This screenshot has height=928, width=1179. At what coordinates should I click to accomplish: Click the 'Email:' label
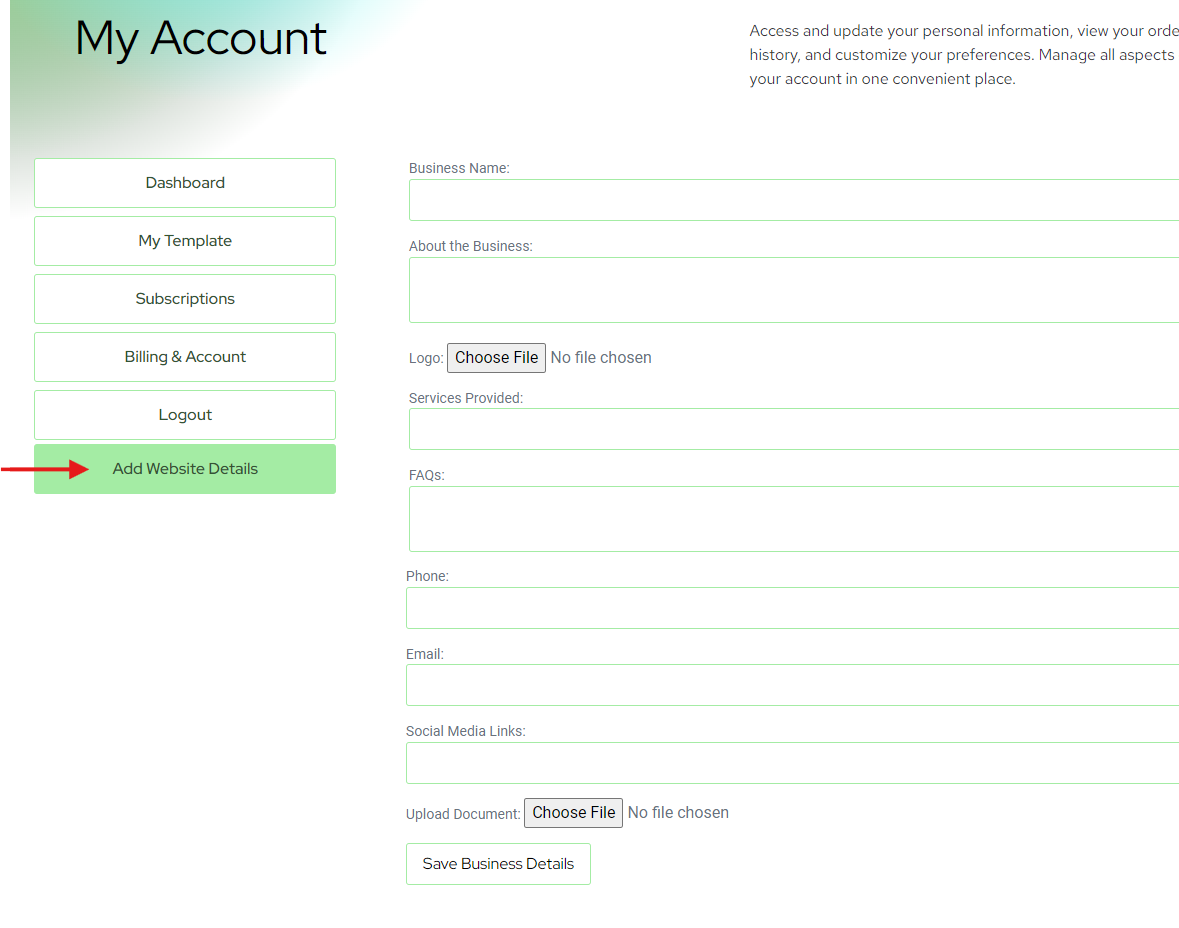(425, 654)
